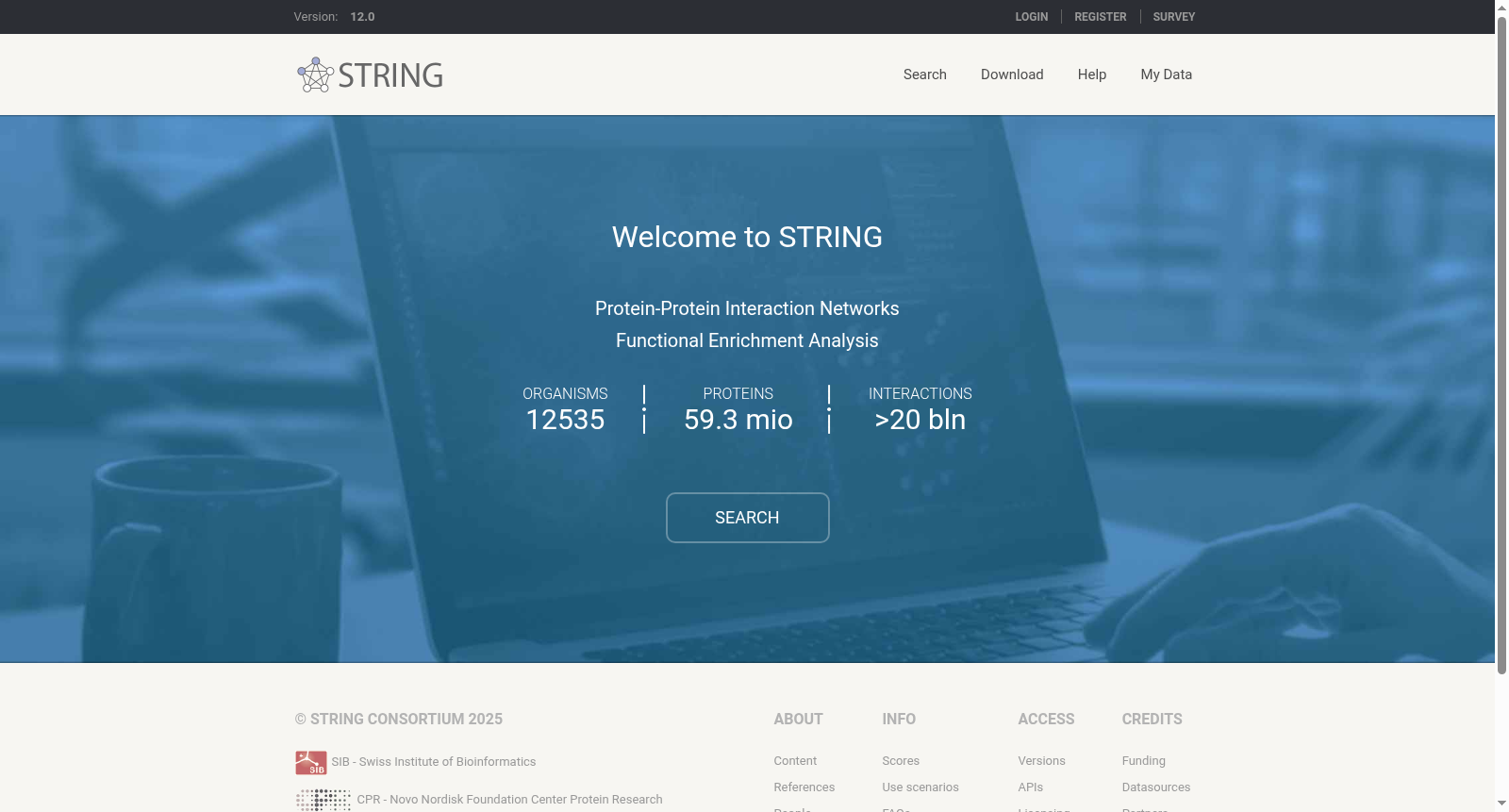Open the Datasources footer link
Screen dimensions: 1509x812
[x=1156, y=787]
